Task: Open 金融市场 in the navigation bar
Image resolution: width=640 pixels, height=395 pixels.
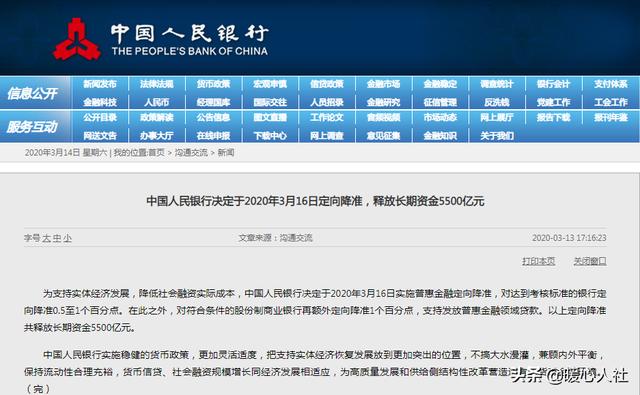Action: [383, 84]
